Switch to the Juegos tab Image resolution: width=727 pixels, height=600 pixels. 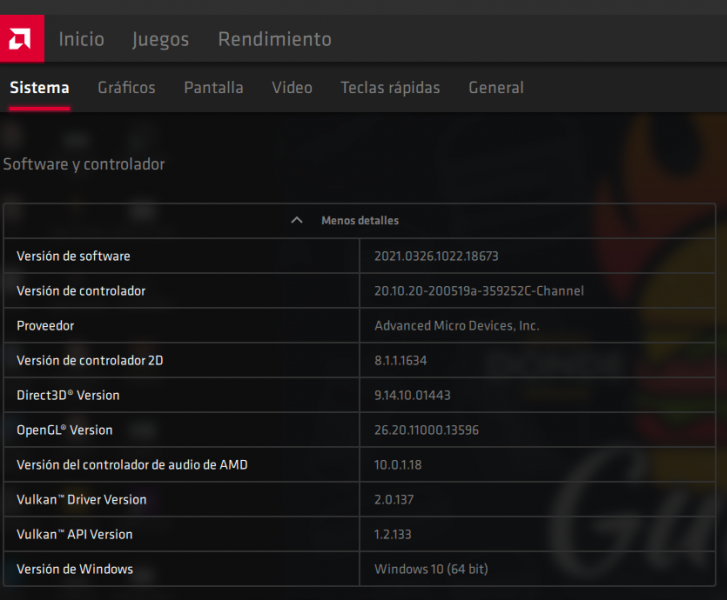[x=160, y=39]
